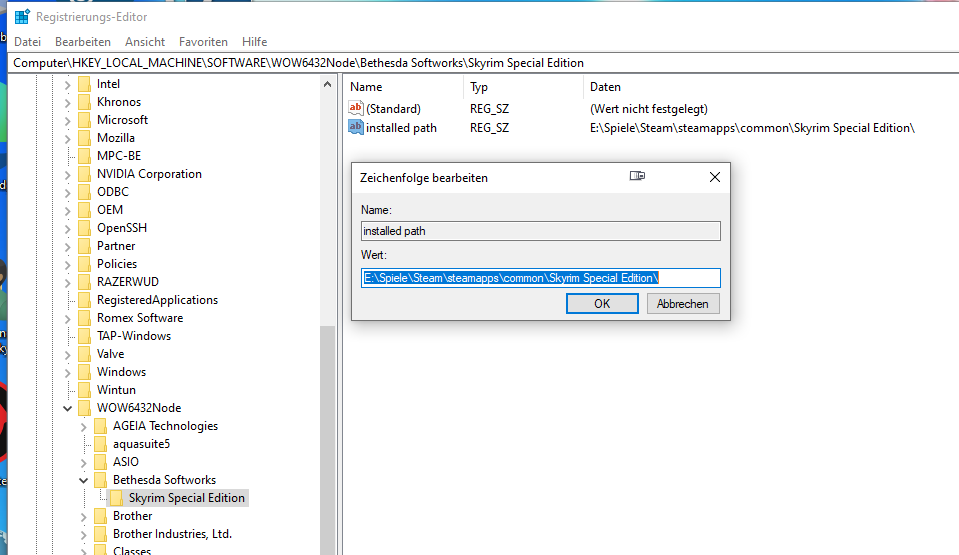Expand the Microsoft registry key
The height and width of the screenshot is (555, 959).
tap(68, 120)
